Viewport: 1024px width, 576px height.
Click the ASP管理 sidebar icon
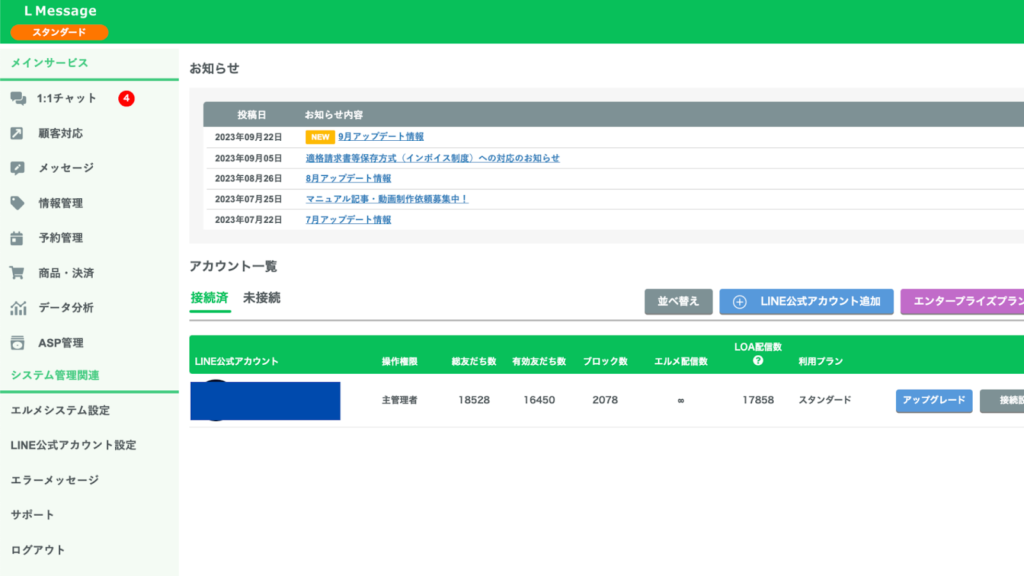point(17,343)
